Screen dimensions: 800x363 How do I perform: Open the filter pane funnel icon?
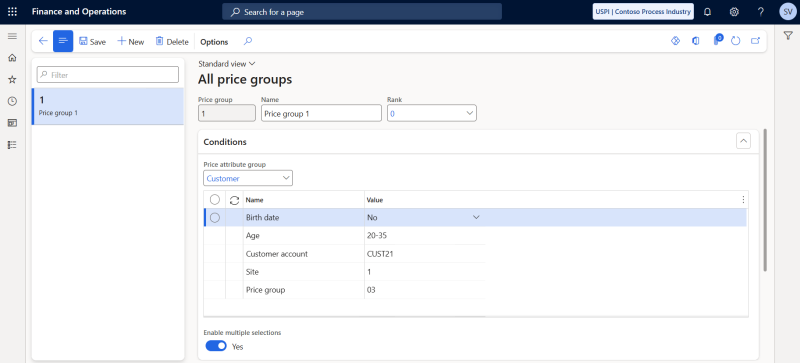(x=788, y=35)
